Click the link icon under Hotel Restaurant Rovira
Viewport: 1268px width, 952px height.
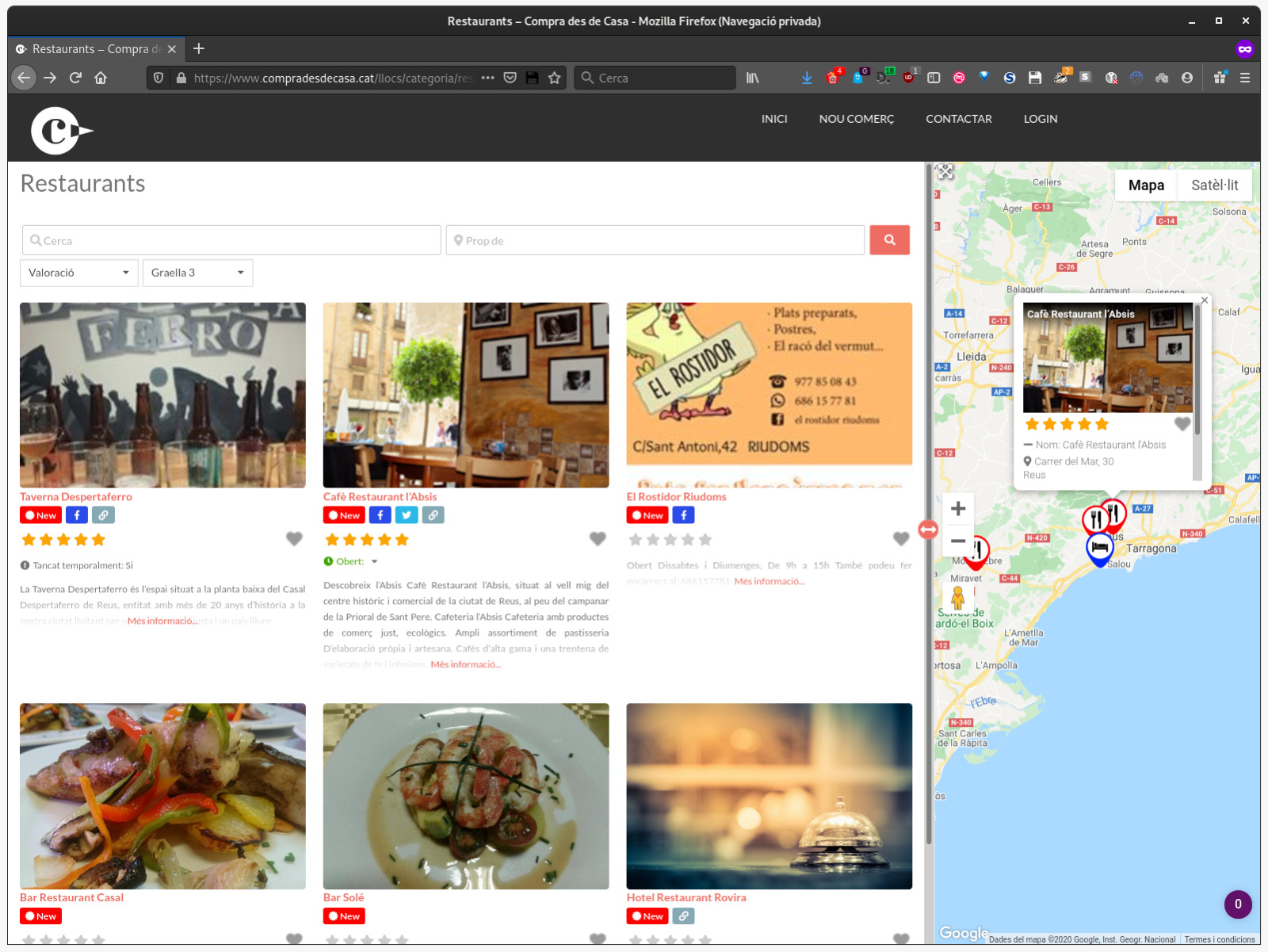[x=683, y=916]
